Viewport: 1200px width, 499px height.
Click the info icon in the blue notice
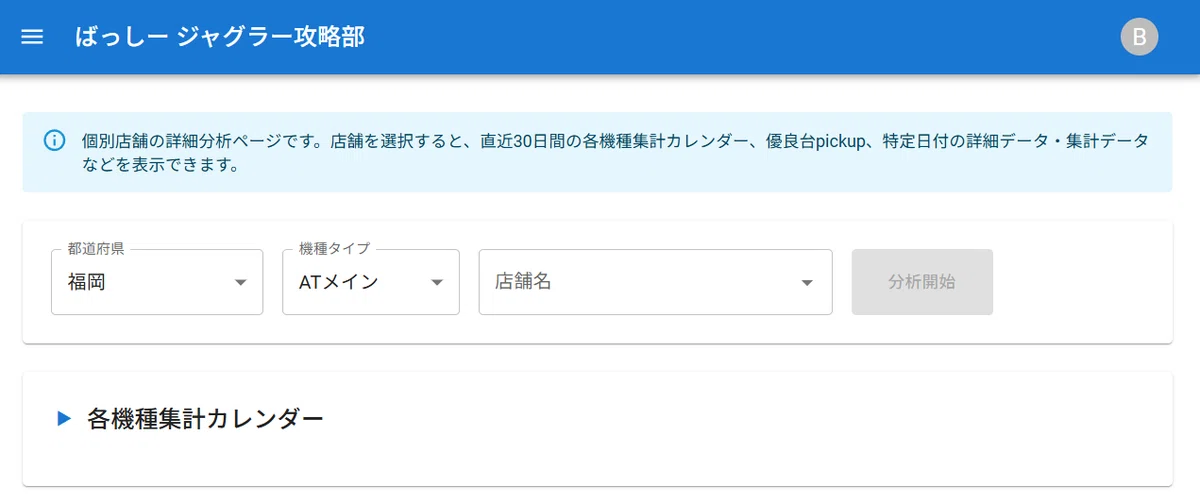tap(55, 141)
